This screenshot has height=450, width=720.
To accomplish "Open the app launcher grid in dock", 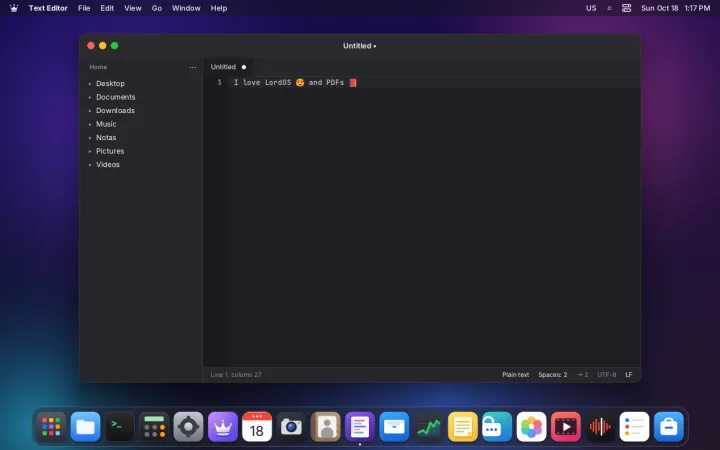I will [51, 427].
